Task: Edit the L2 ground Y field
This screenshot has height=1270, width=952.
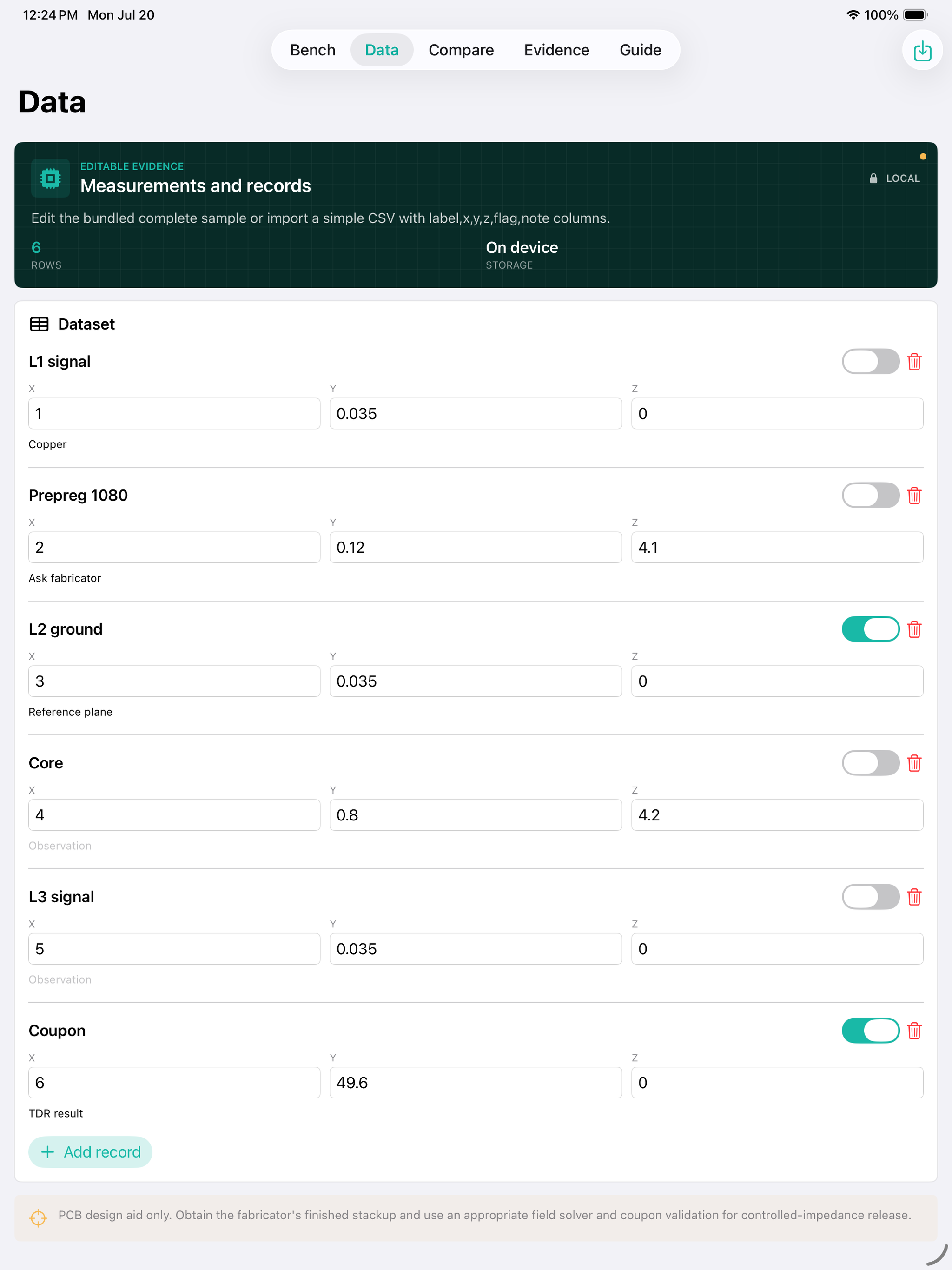Action: [476, 681]
